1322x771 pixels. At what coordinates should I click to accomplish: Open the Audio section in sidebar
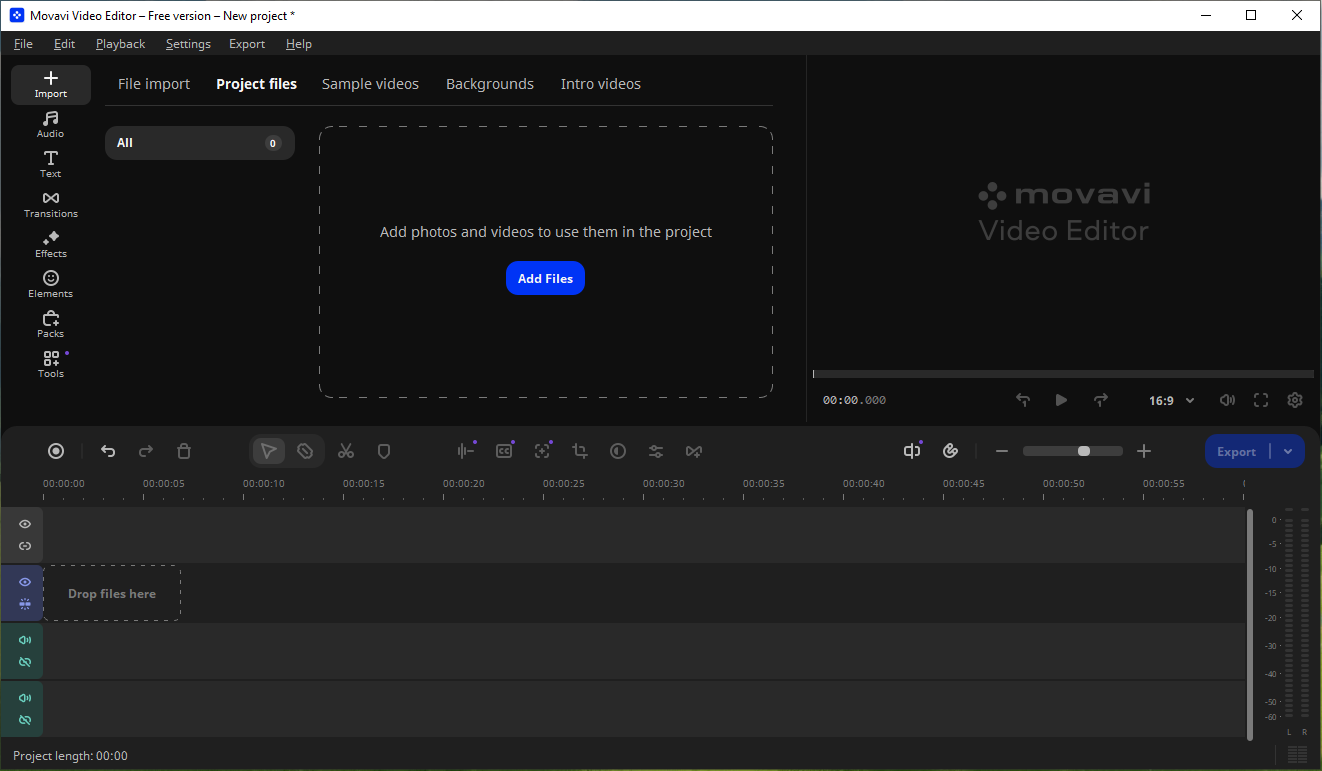coord(51,125)
